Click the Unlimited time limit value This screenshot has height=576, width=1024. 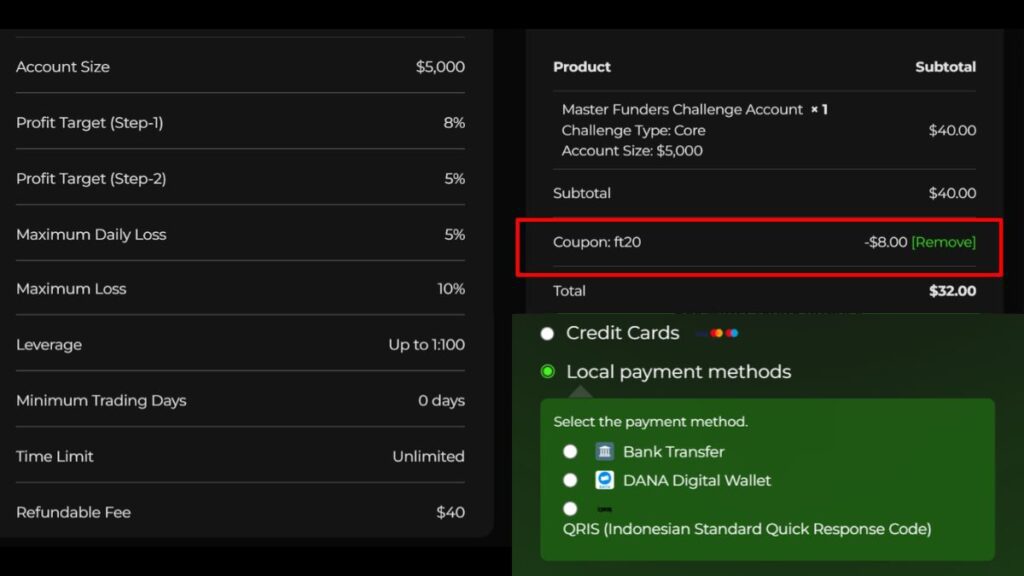[x=428, y=456]
